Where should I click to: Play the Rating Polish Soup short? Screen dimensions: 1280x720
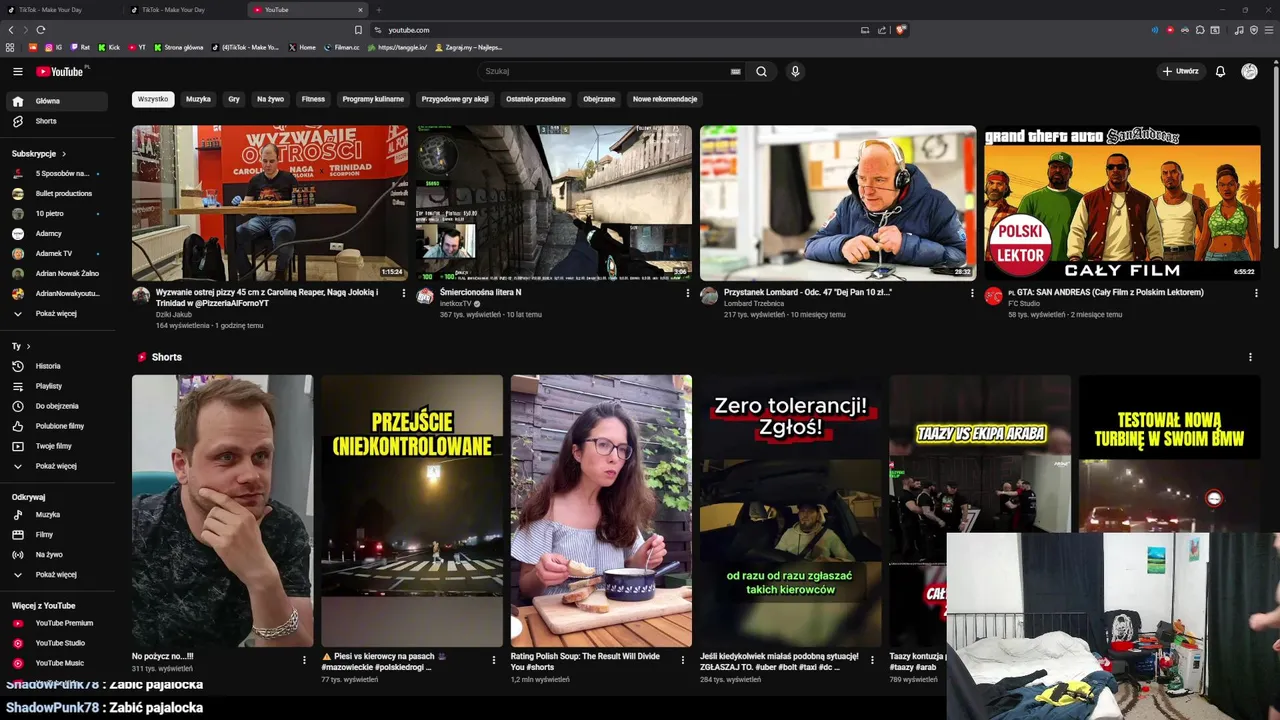[601, 511]
